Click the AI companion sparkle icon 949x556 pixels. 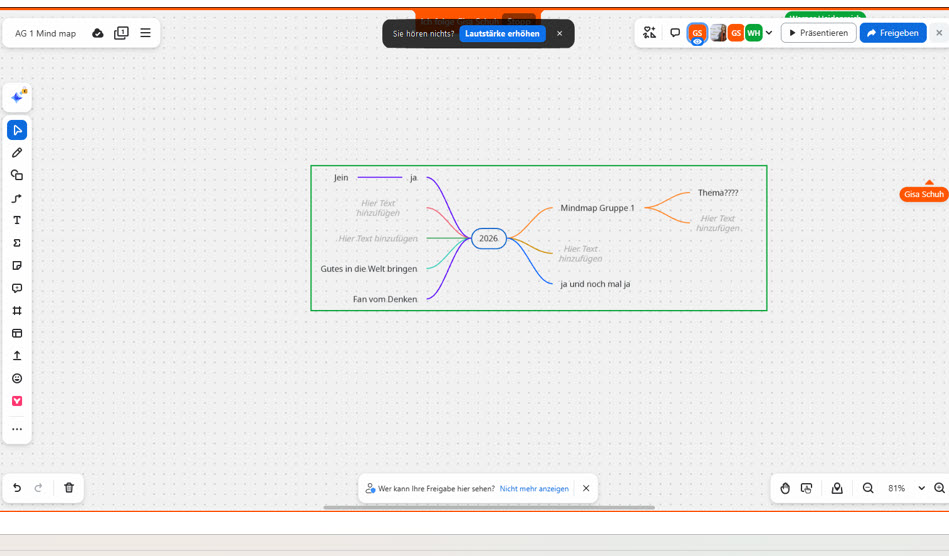[x=17, y=97]
